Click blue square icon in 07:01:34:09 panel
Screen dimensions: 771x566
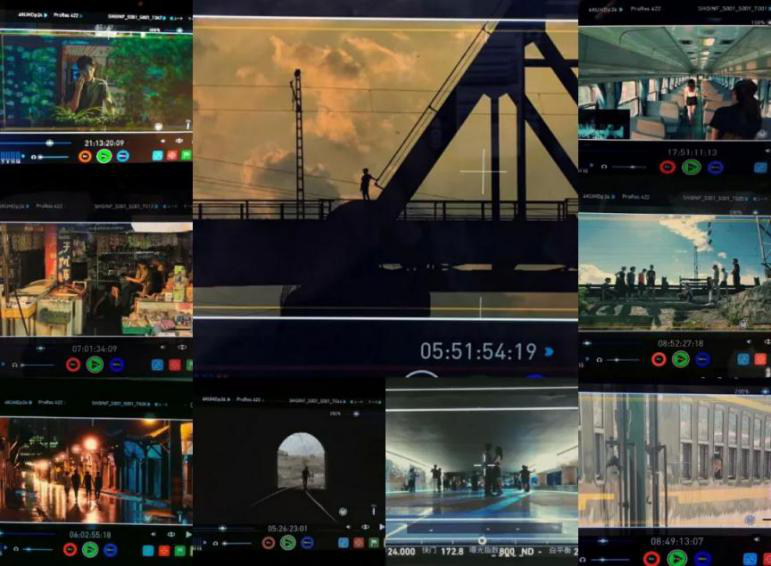point(157,365)
